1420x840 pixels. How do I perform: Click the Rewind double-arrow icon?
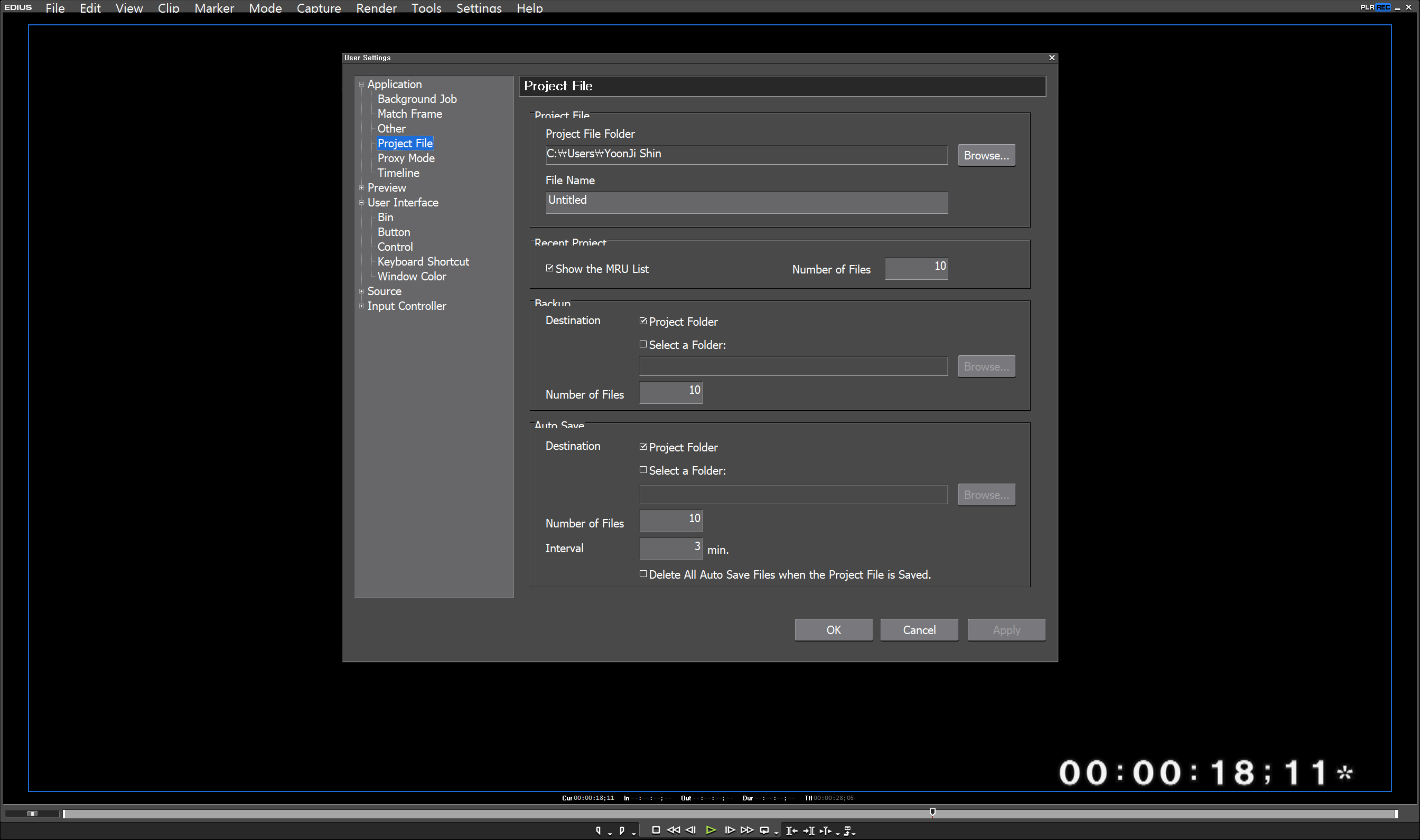click(673, 830)
